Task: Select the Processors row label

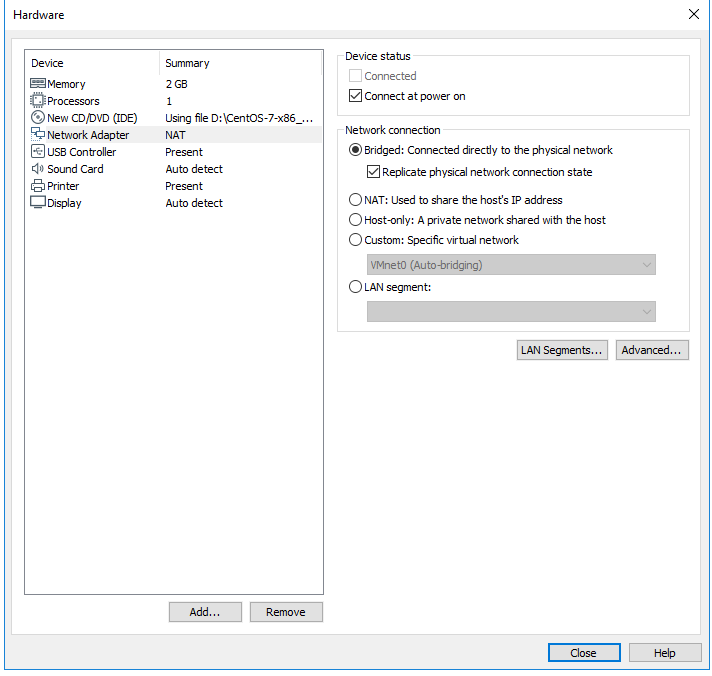Action: click(x=73, y=101)
